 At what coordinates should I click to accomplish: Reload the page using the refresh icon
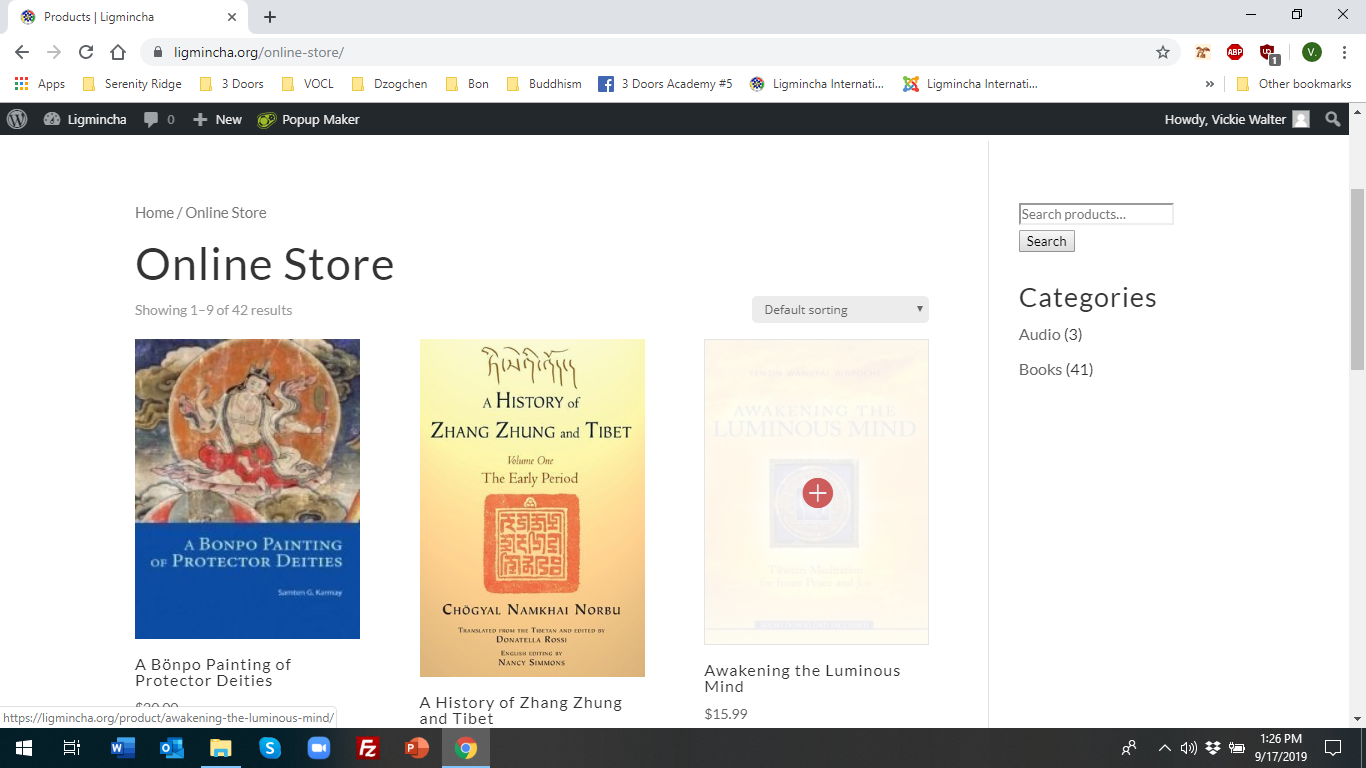coord(86,52)
